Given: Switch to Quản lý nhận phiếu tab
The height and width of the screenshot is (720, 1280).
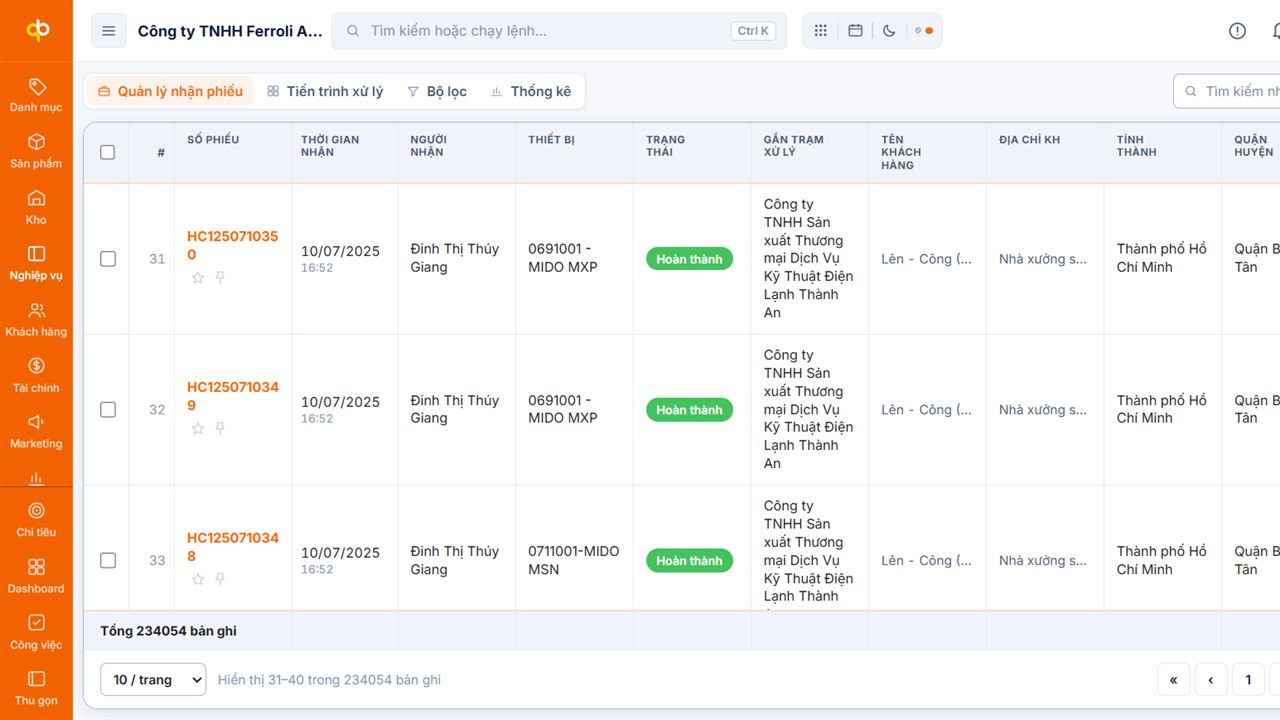Looking at the screenshot, I should [170, 91].
